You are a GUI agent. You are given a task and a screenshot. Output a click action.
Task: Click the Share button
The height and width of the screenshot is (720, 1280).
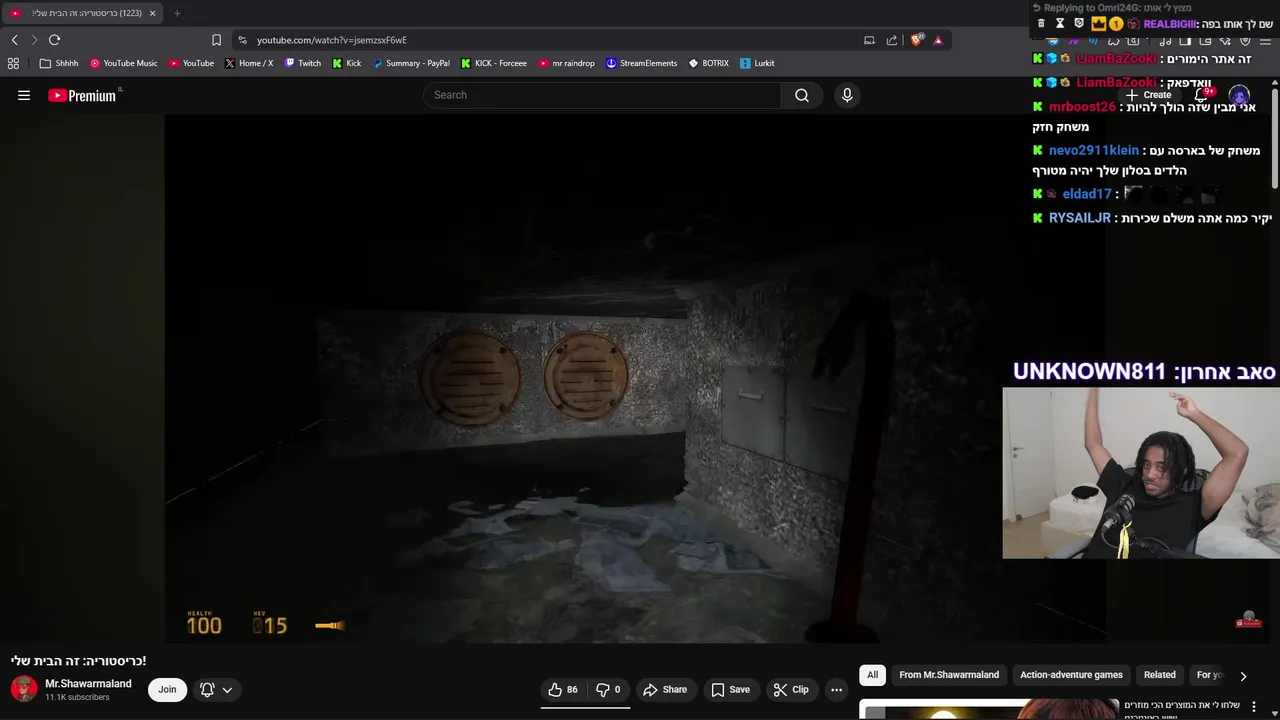(665, 689)
